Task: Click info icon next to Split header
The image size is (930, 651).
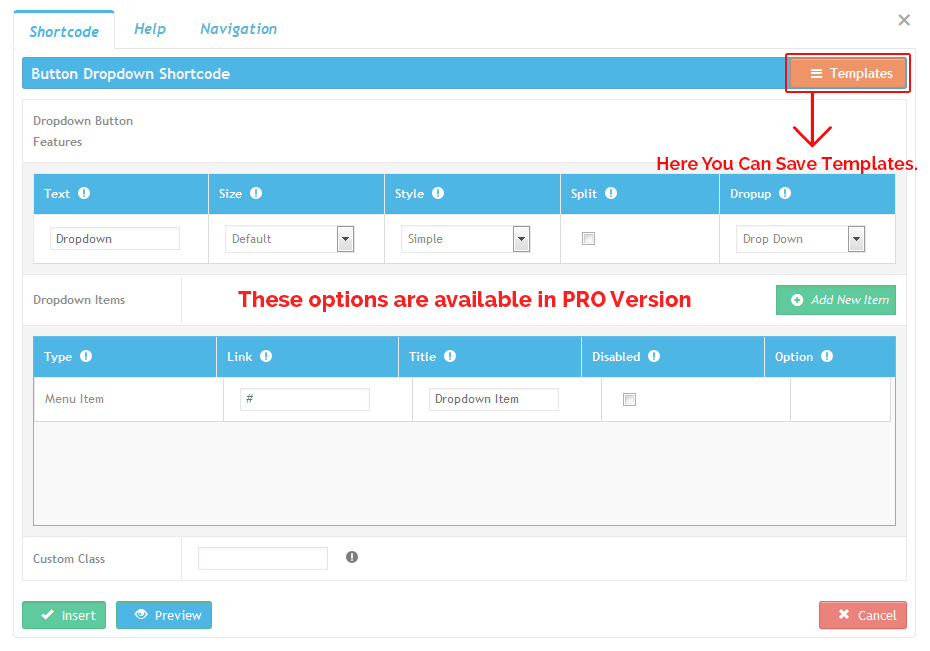Action: click(611, 194)
